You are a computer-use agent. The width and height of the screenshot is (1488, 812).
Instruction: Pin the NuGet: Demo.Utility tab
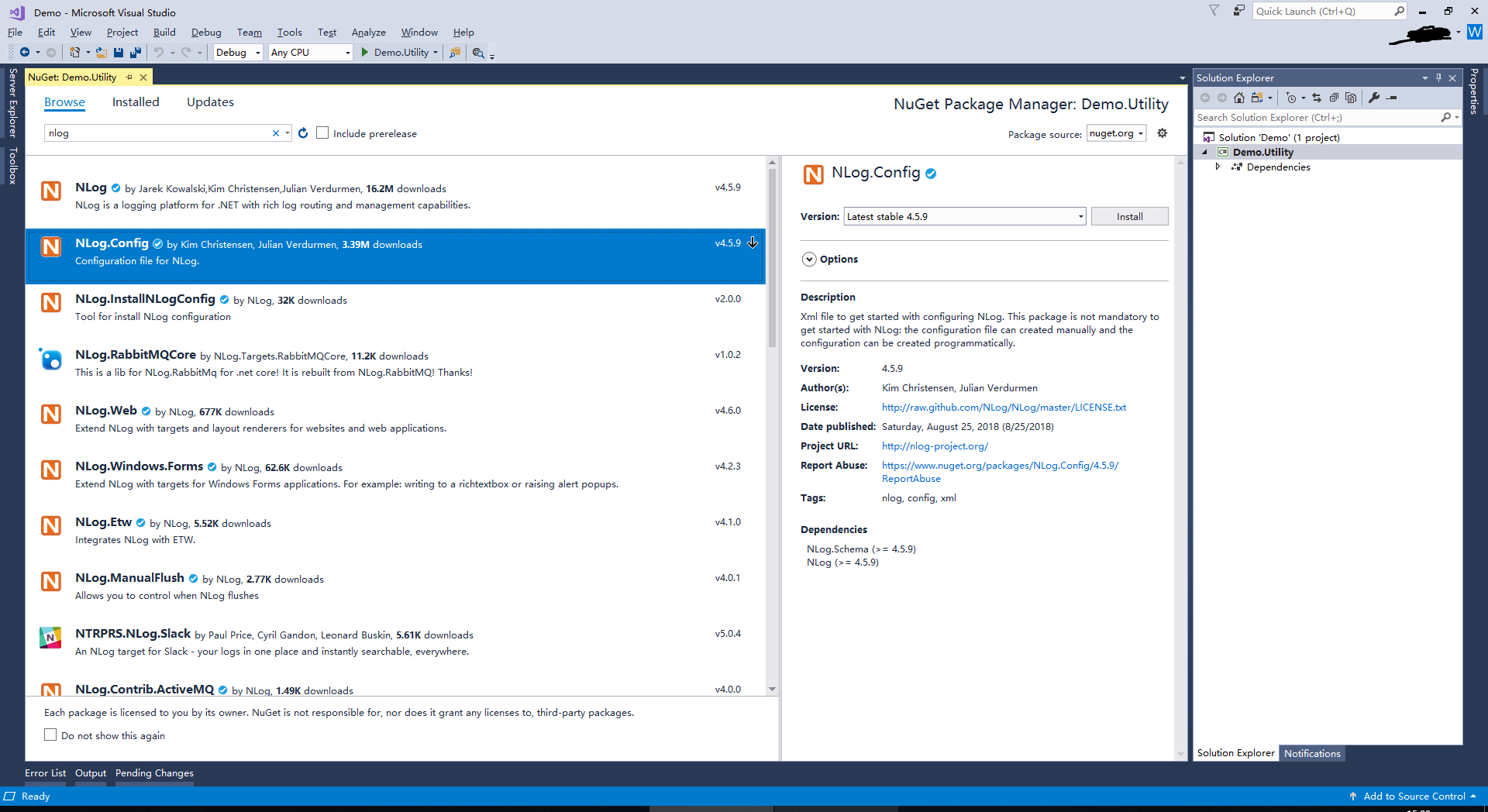[x=129, y=77]
